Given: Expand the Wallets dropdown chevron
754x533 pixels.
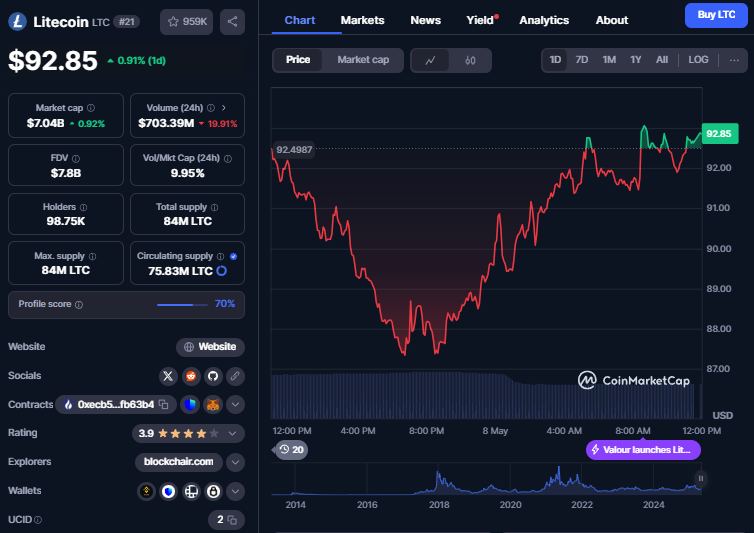Looking at the screenshot, I should (235, 491).
